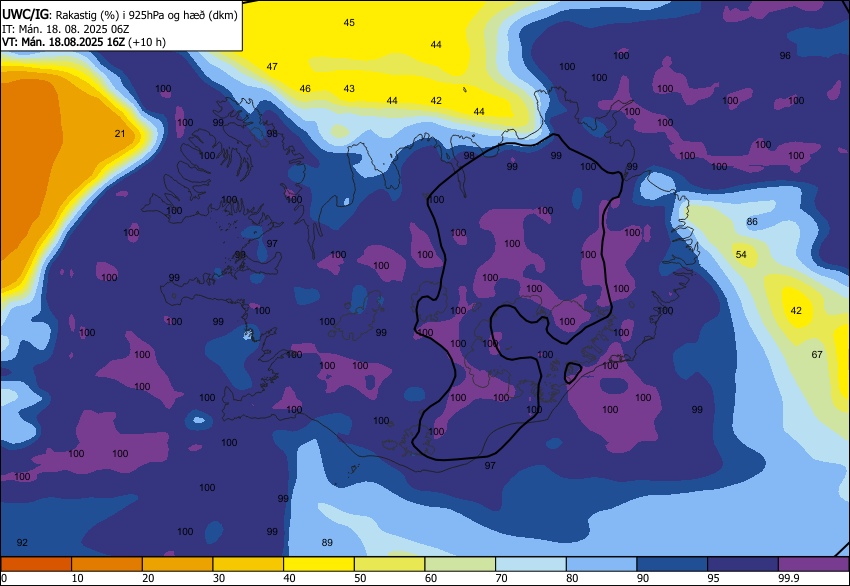Click the '21' value in the orange region
The height and width of the screenshot is (586, 850).
point(120,133)
